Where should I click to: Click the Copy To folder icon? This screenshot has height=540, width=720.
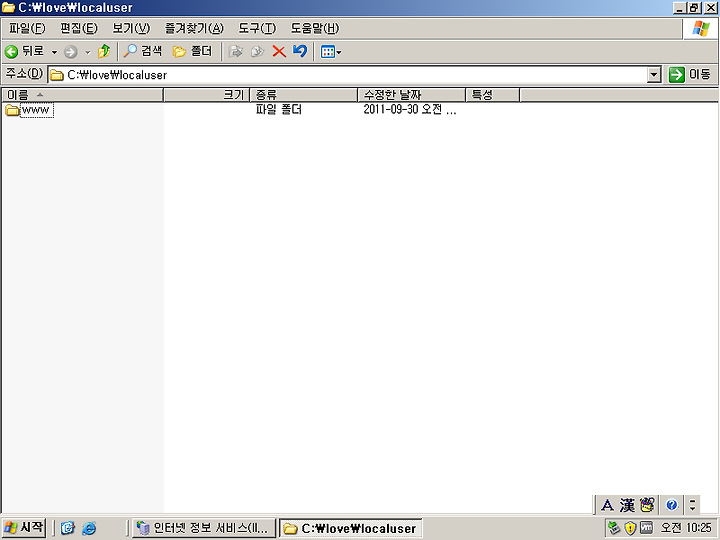258,51
